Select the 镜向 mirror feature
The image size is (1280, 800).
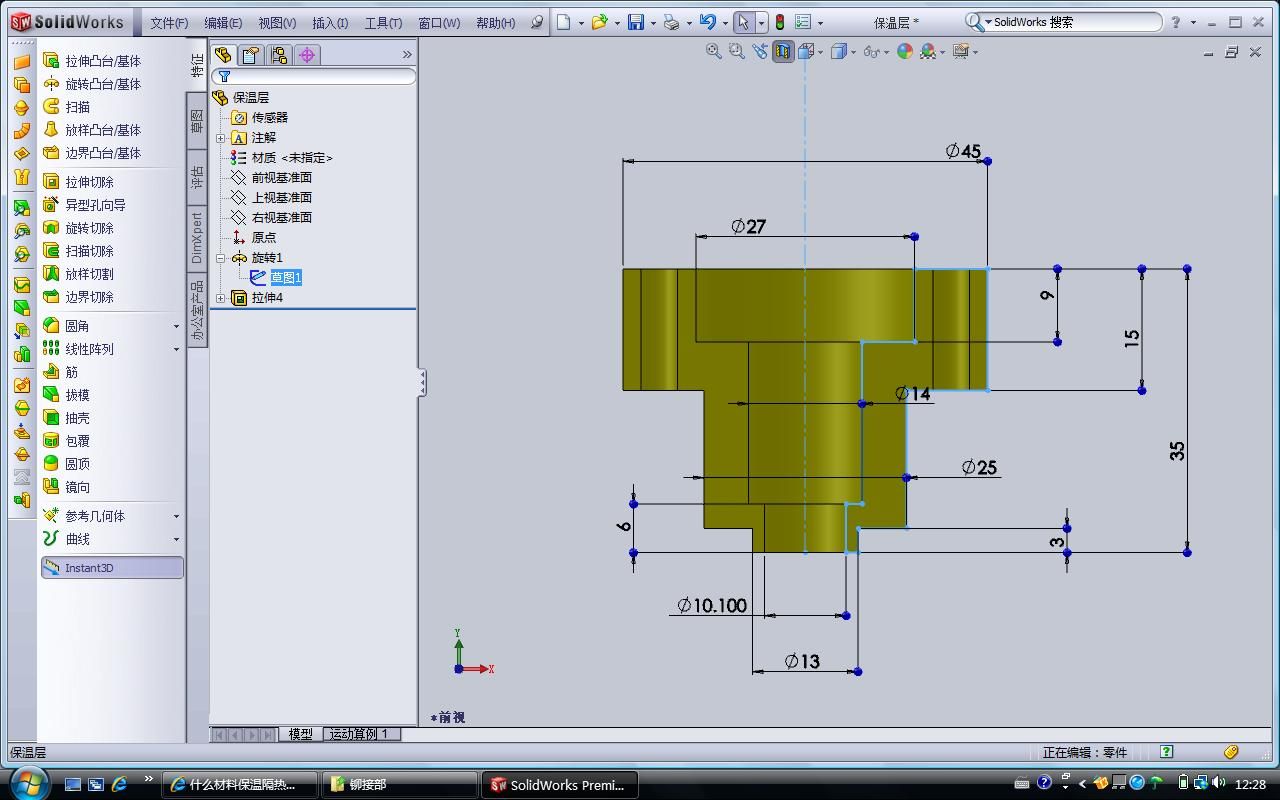[67, 487]
